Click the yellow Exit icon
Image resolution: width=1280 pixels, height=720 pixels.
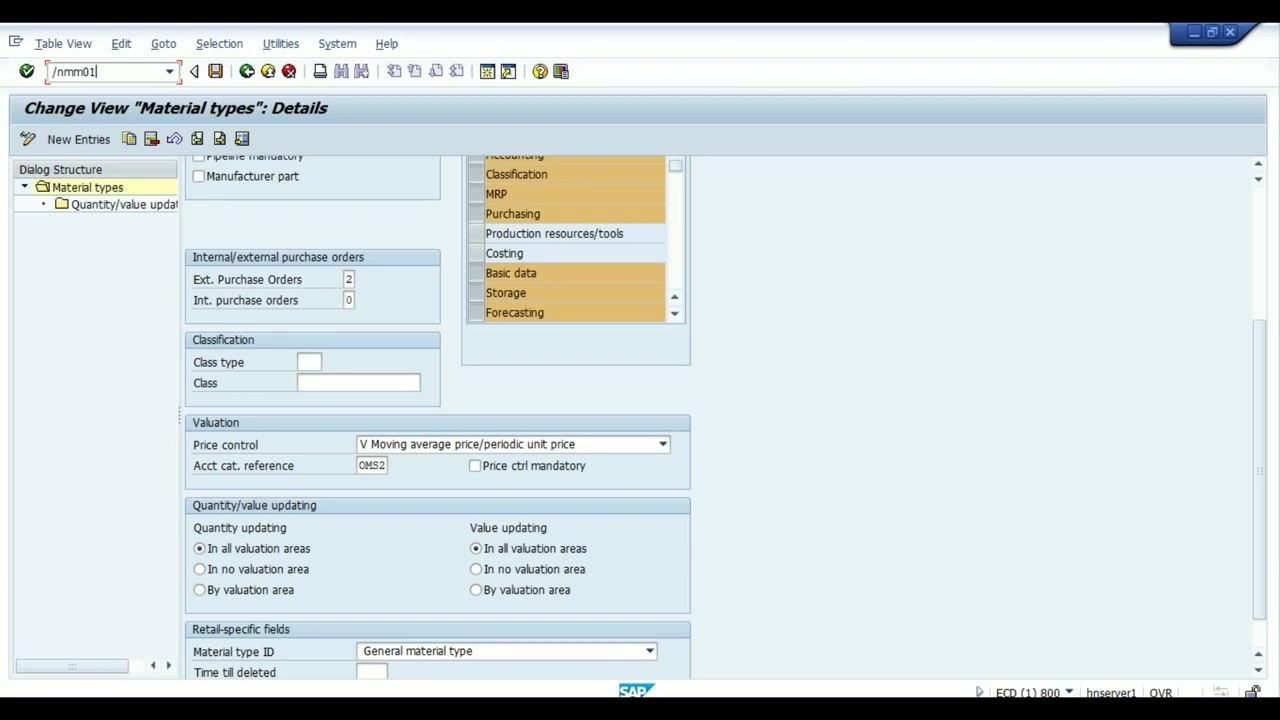click(x=268, y=71)
